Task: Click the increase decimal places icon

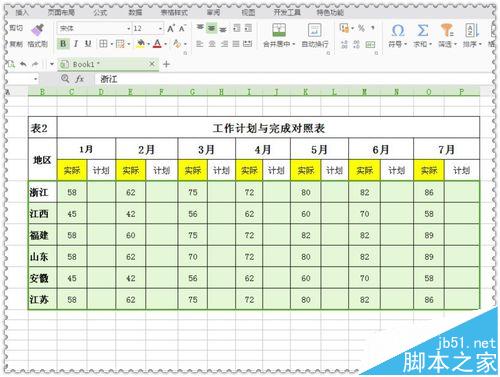Action: click(344, 44)
